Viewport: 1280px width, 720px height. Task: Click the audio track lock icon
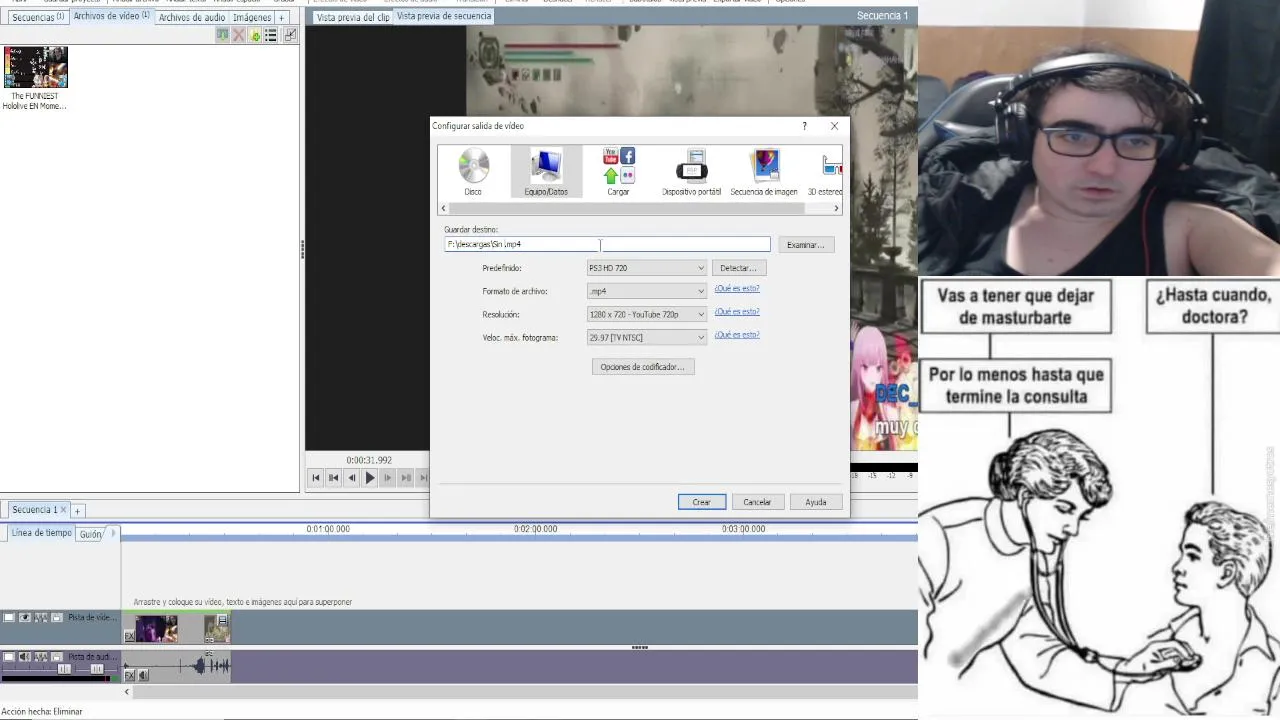pos(57,657)
